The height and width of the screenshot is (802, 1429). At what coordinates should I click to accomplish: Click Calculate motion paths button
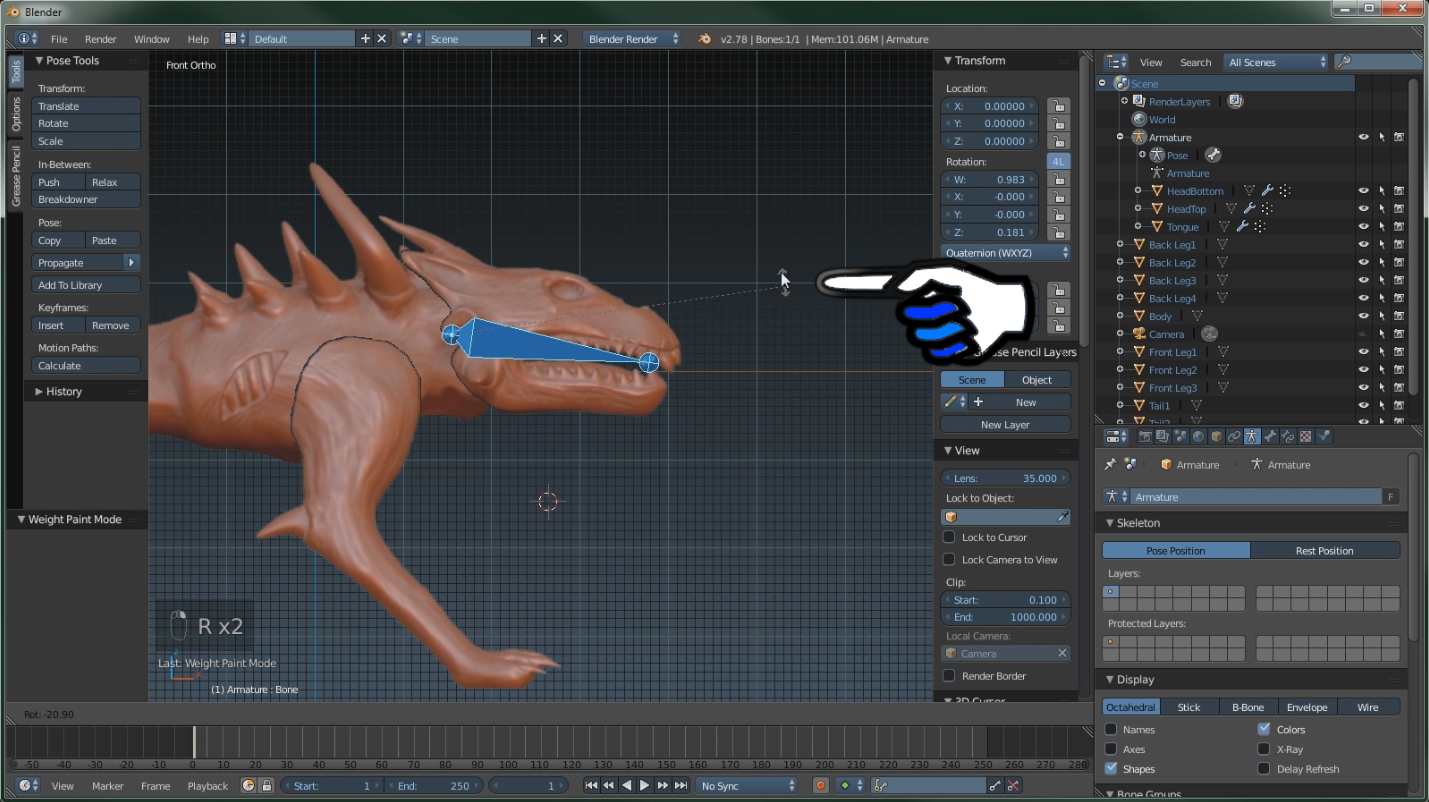[86, 365]
